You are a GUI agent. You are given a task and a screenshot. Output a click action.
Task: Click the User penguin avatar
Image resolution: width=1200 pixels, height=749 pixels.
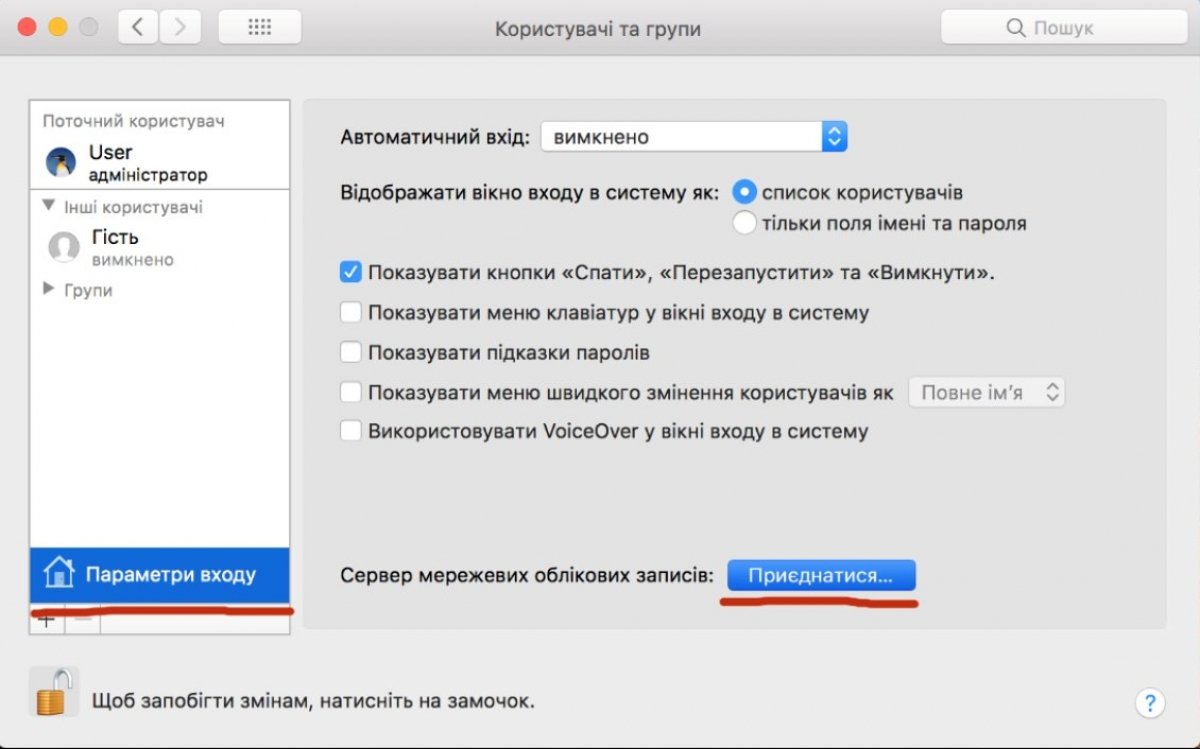[x=61, y=162]
